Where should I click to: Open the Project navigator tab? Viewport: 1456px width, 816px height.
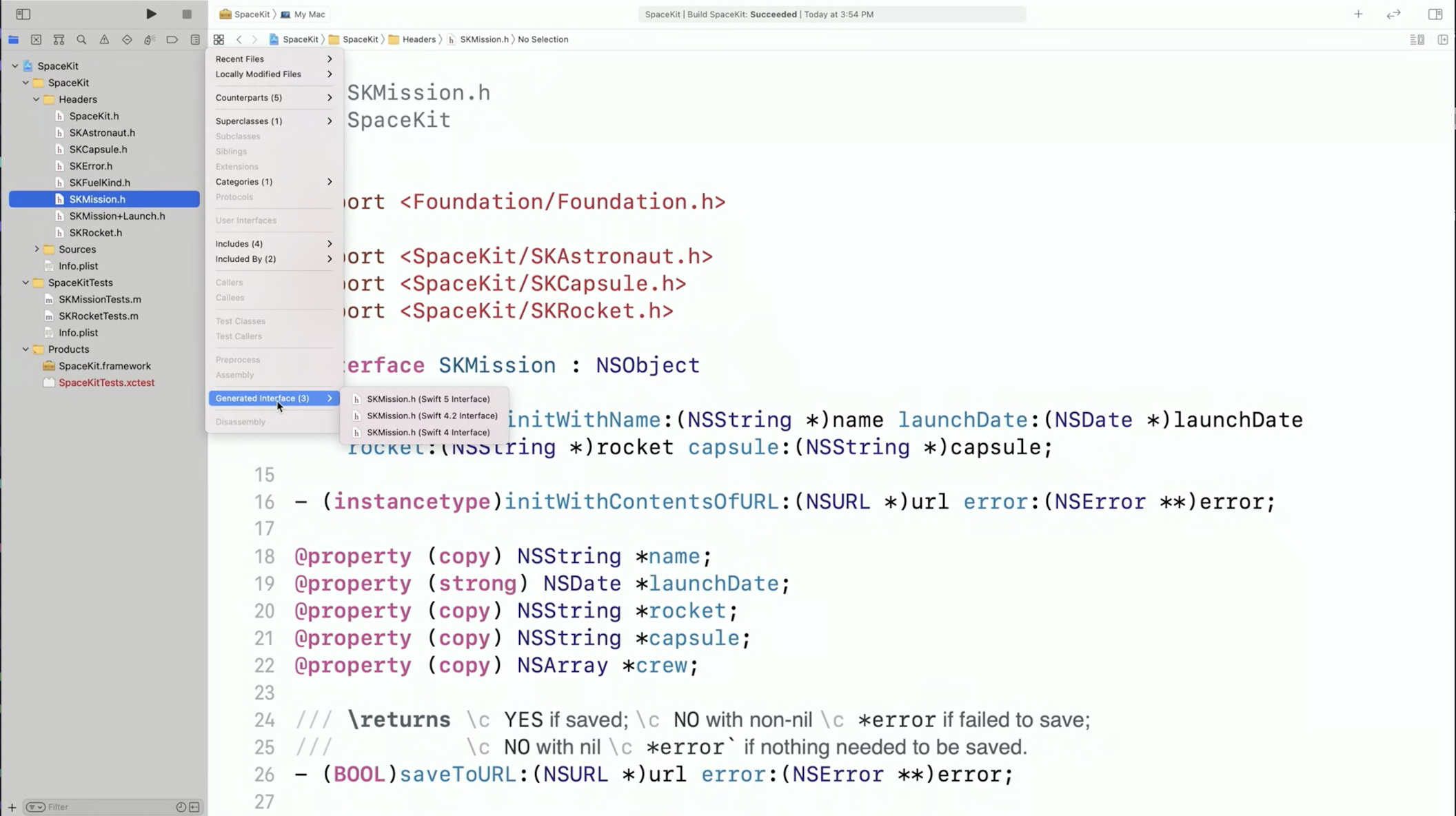[x=13, y=40]
